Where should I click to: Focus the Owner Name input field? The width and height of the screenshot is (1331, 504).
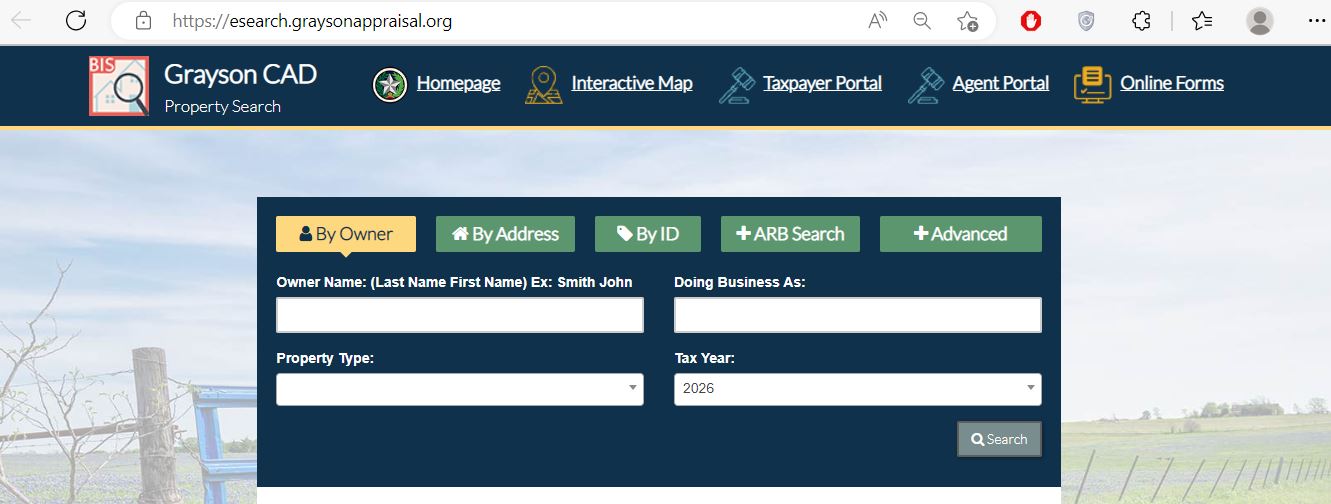point(460,315)
